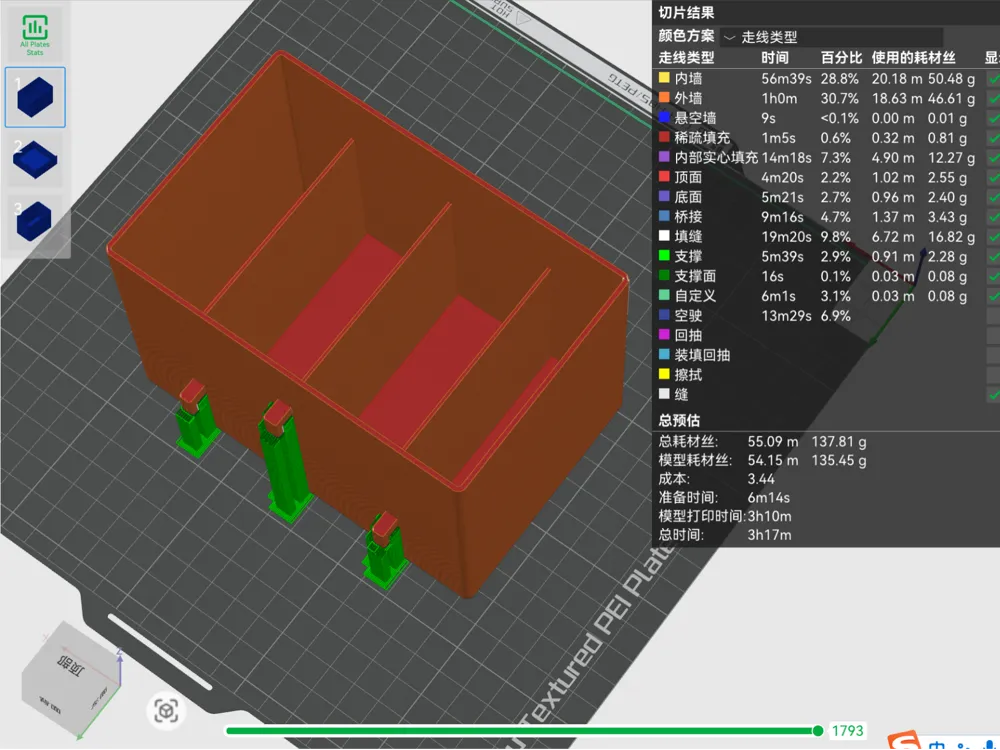Open the 走线类型 color scheme dropdown
The width and height of the screenshot is (1000, 750).
tap(832, 37)
